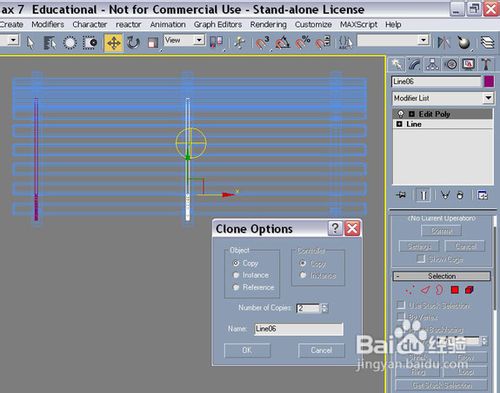Open the selection filter dropdown arrow
Image resolution: width=500 pixels, height=393 pixels.
(x=13, y=40)
